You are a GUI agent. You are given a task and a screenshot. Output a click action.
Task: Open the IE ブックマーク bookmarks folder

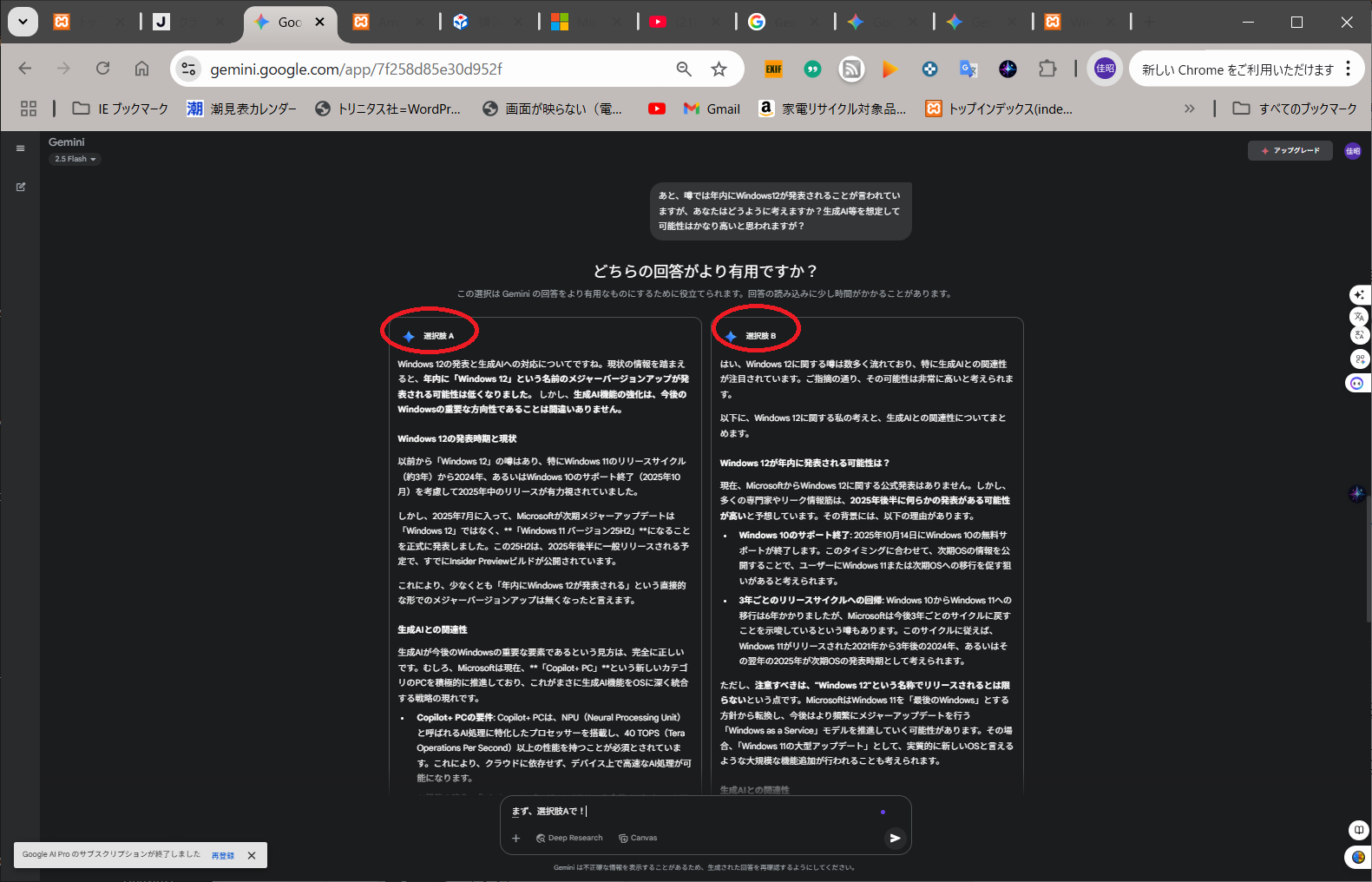point(120,109)
